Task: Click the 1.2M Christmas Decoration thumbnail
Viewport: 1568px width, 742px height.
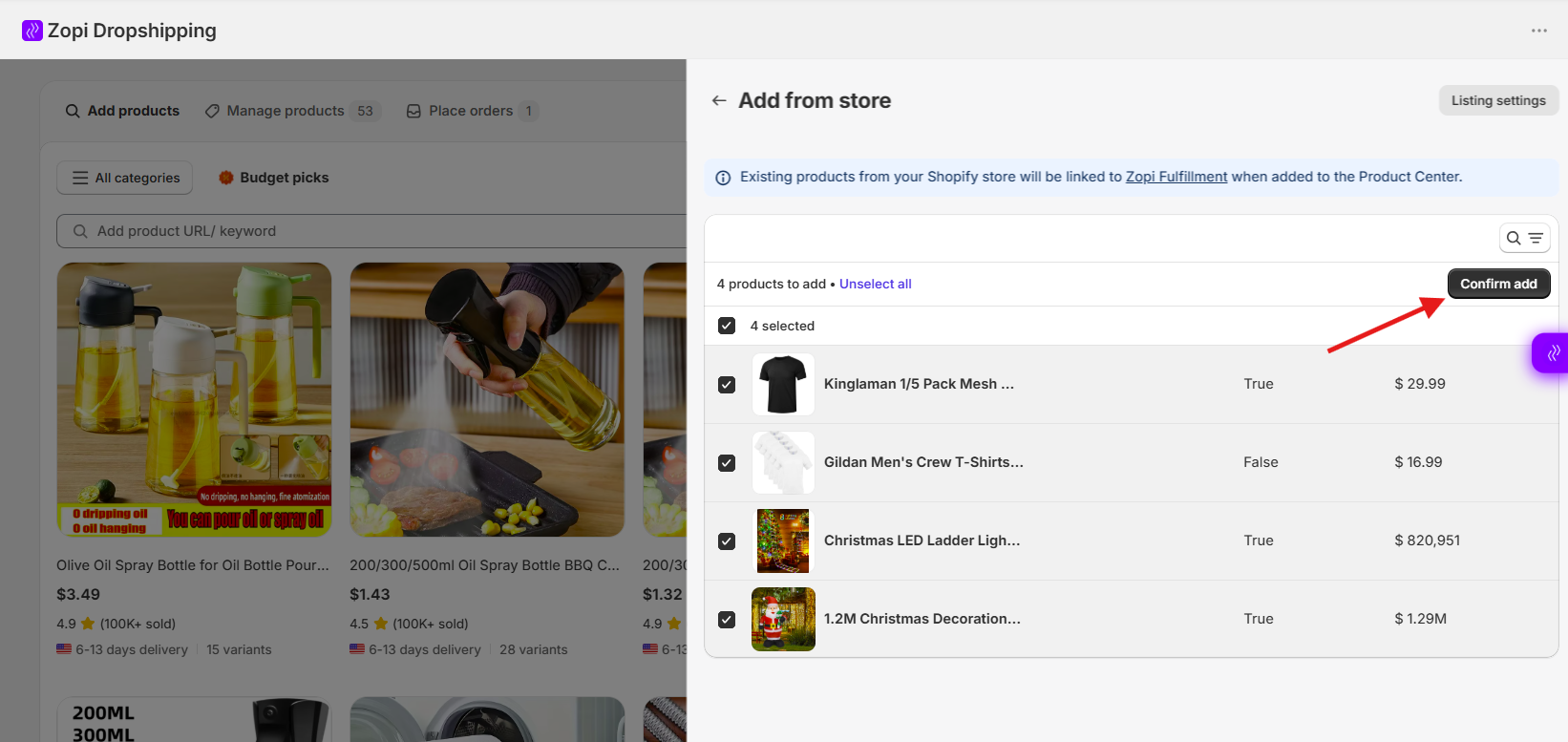Action: click(x=783, y=619)
